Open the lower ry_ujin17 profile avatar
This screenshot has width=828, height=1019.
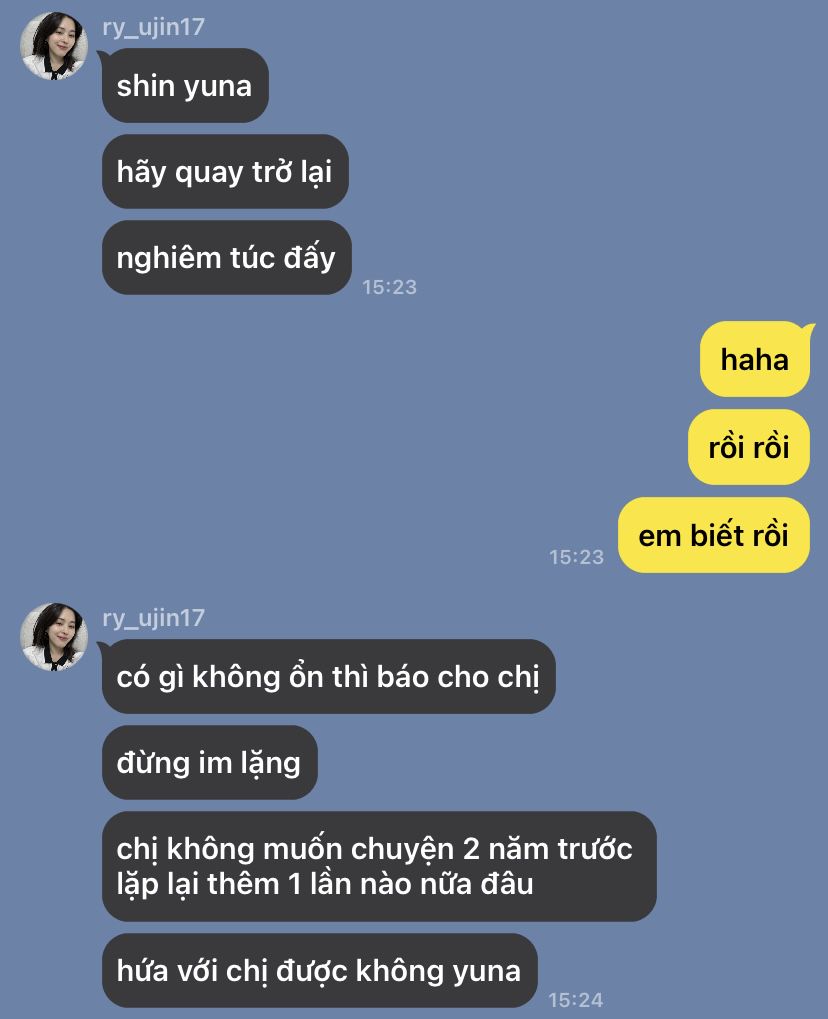pos(54,636)
